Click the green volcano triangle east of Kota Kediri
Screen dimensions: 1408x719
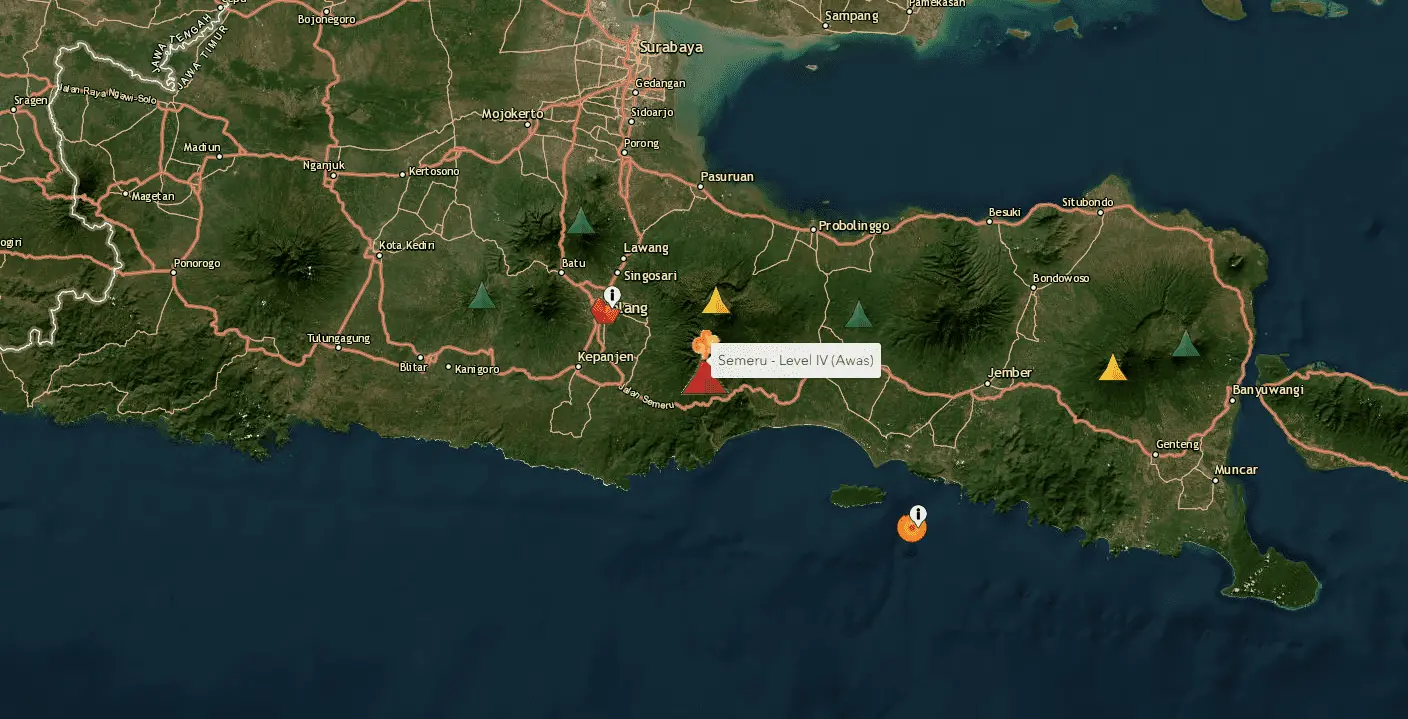point(482,296)
